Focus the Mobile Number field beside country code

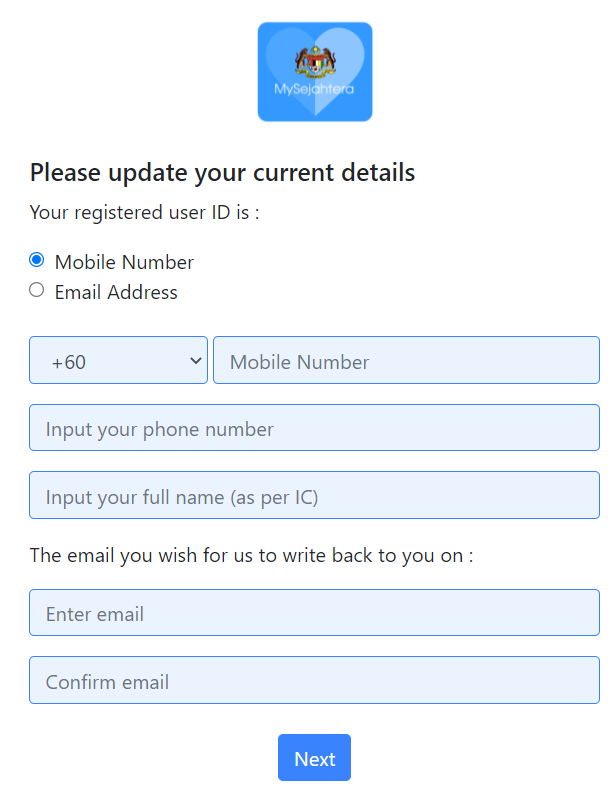406,360
